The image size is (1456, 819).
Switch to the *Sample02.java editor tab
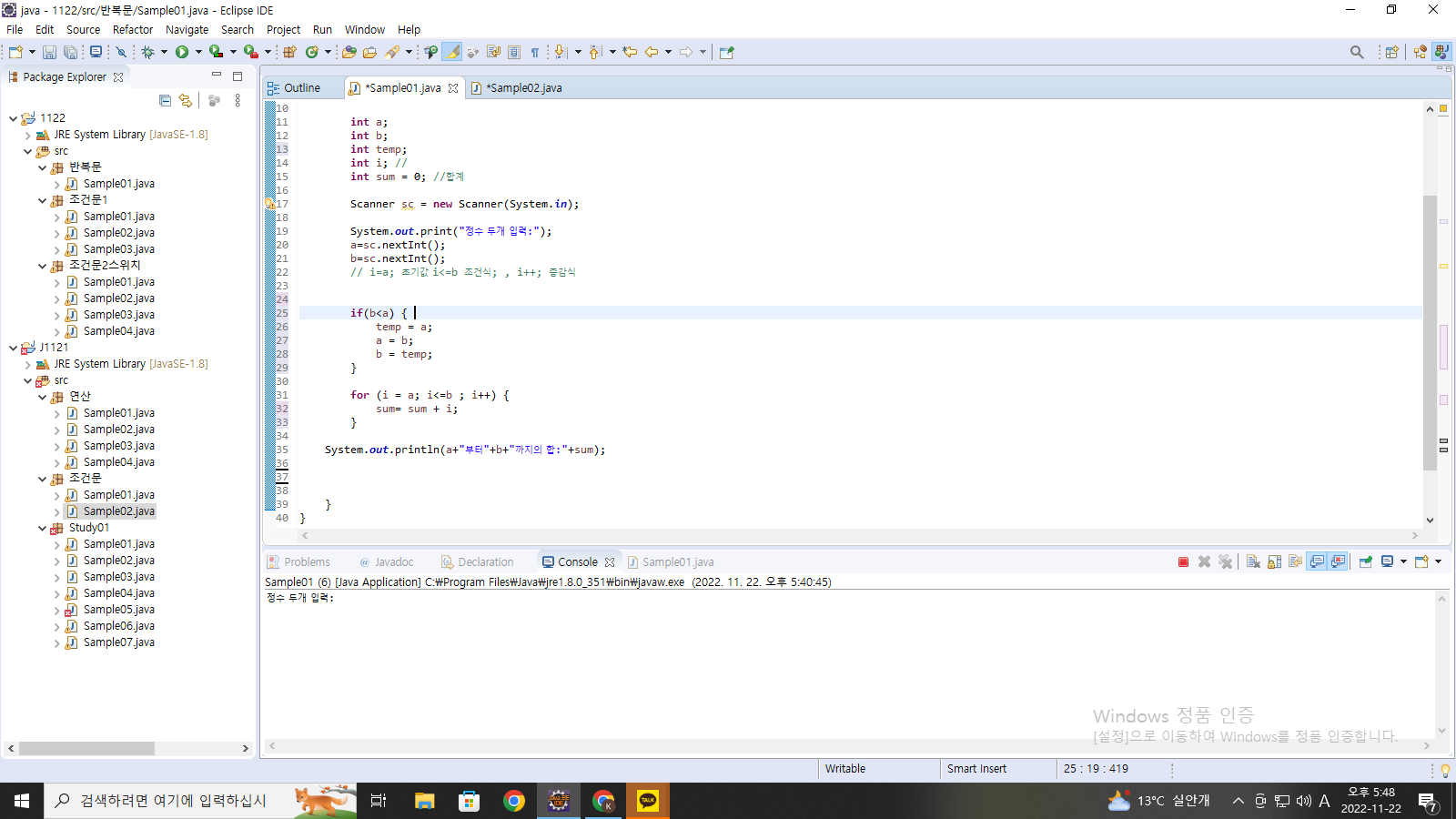(x=517, y=88)
